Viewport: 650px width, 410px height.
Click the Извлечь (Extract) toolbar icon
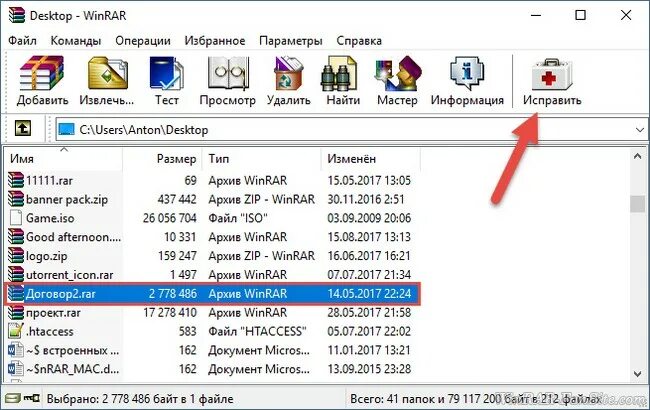click(x=107, y=73)
